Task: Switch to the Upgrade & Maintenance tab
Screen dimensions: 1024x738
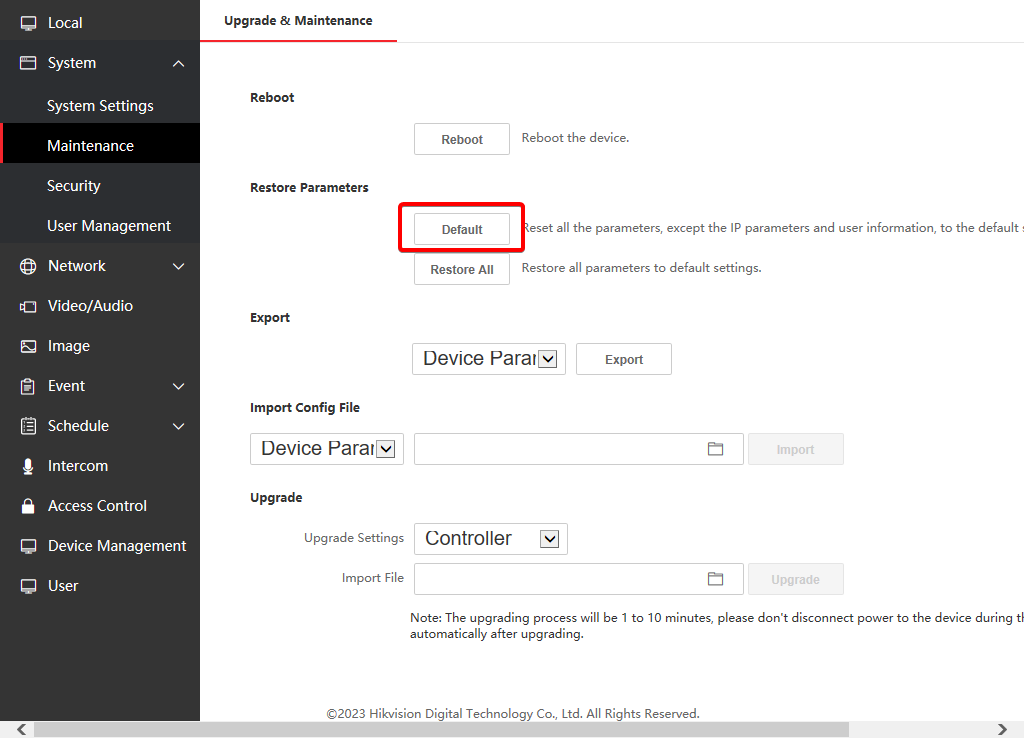Action: pyautogui.click(x=297, y=20)
